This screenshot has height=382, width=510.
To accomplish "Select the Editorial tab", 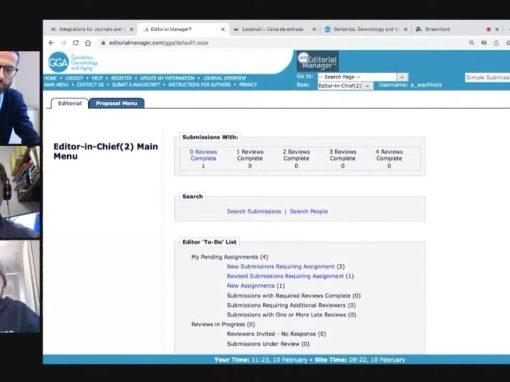I will click(70, 103).
